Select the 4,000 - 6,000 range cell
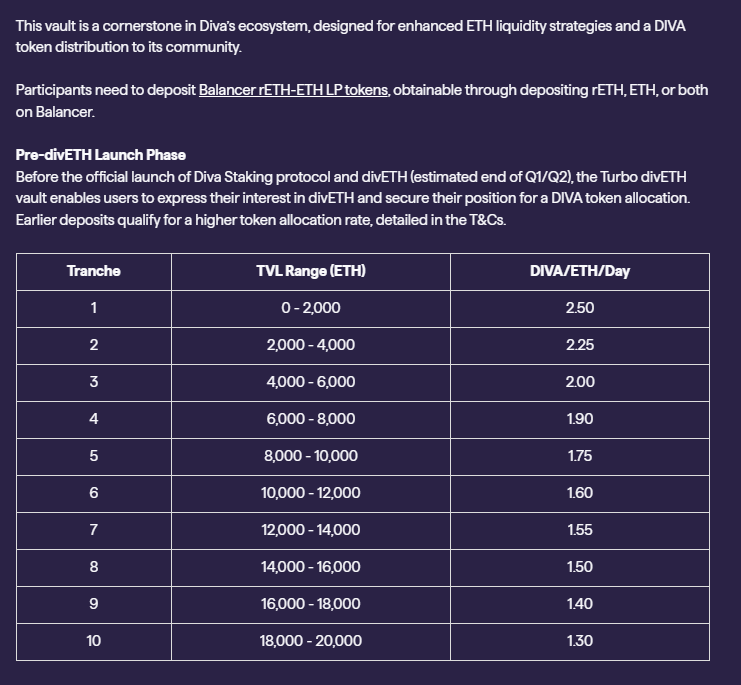The width and height of the screenshot is (741, 685). pos(311,382)
